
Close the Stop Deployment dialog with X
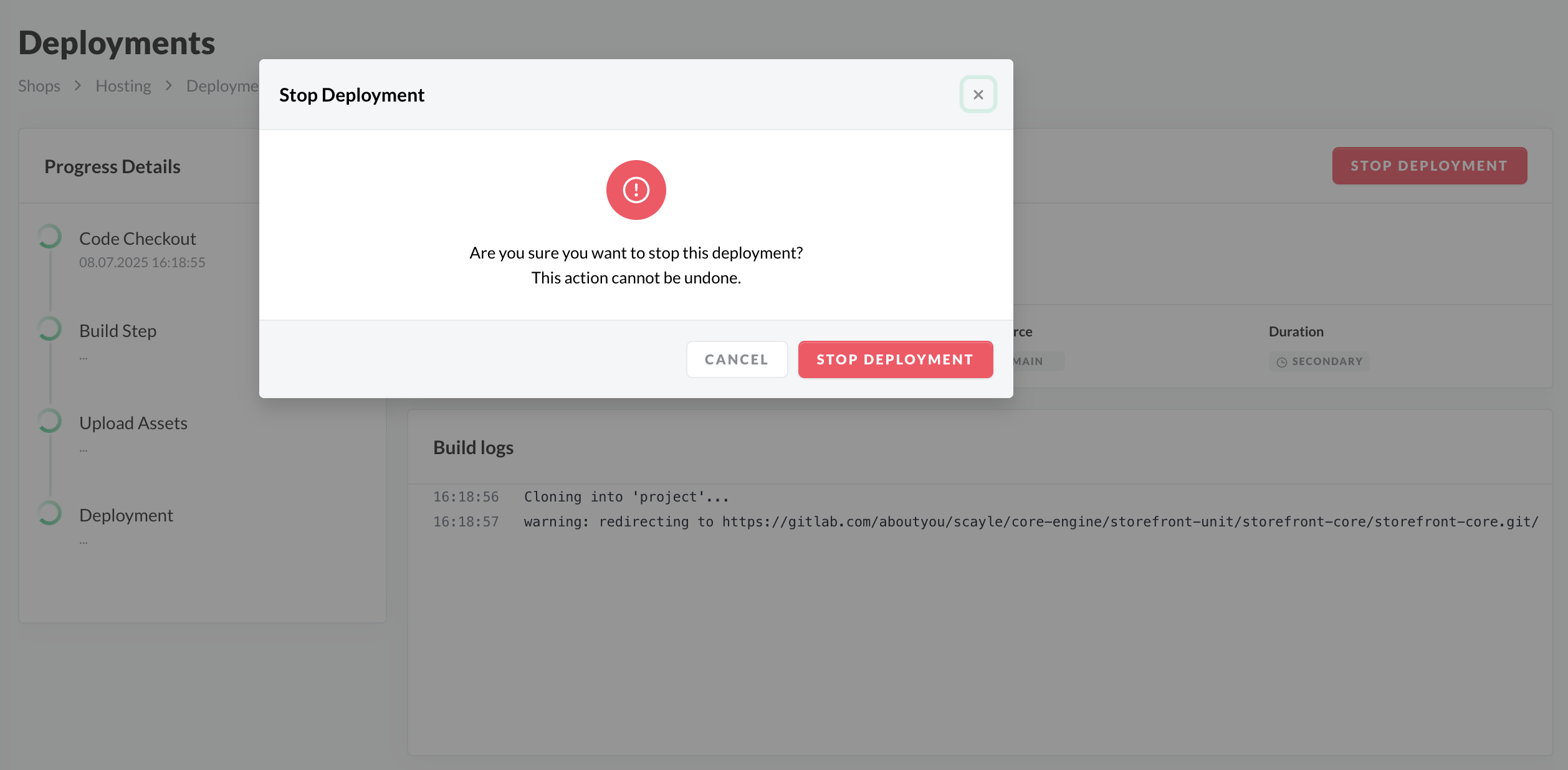(x=978, y=95)
